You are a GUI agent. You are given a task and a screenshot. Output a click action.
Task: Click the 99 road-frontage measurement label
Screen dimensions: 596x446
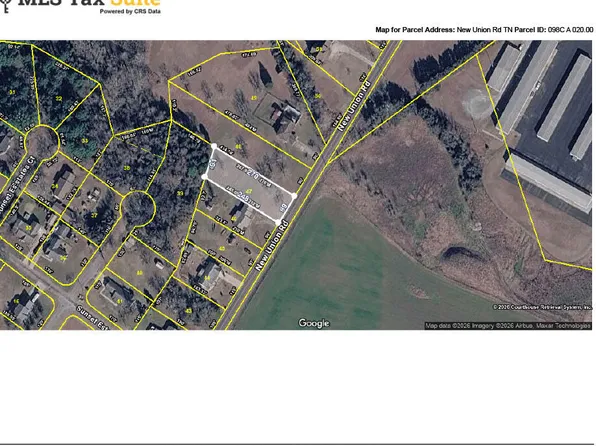click(x=283, y=207)
